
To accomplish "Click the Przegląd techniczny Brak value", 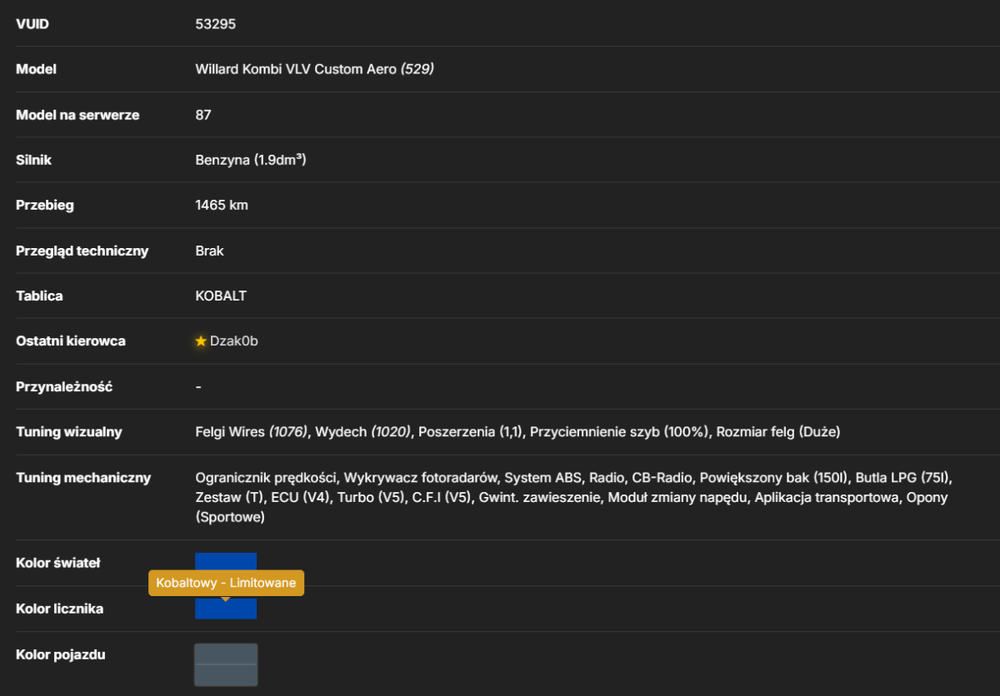I will (x=209, y=251).
